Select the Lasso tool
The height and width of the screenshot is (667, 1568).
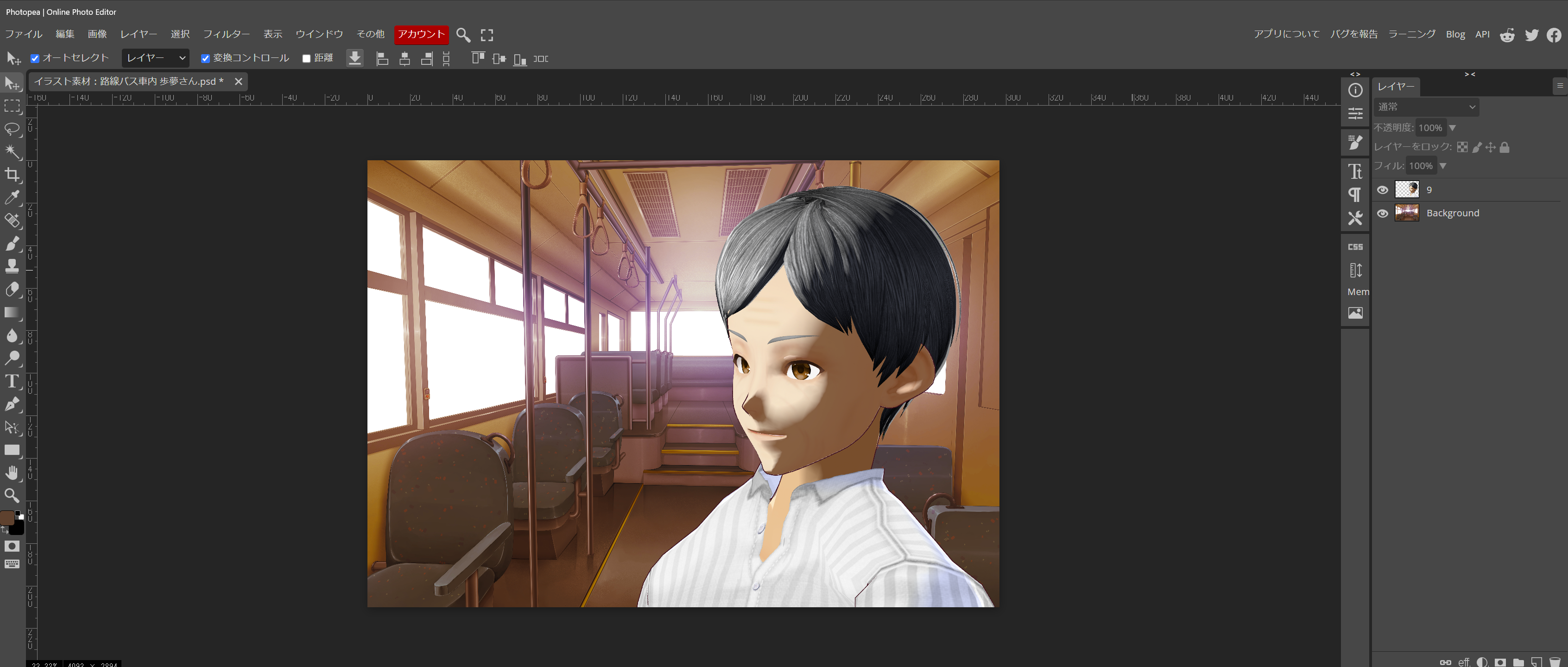click(x=12, y=129)
